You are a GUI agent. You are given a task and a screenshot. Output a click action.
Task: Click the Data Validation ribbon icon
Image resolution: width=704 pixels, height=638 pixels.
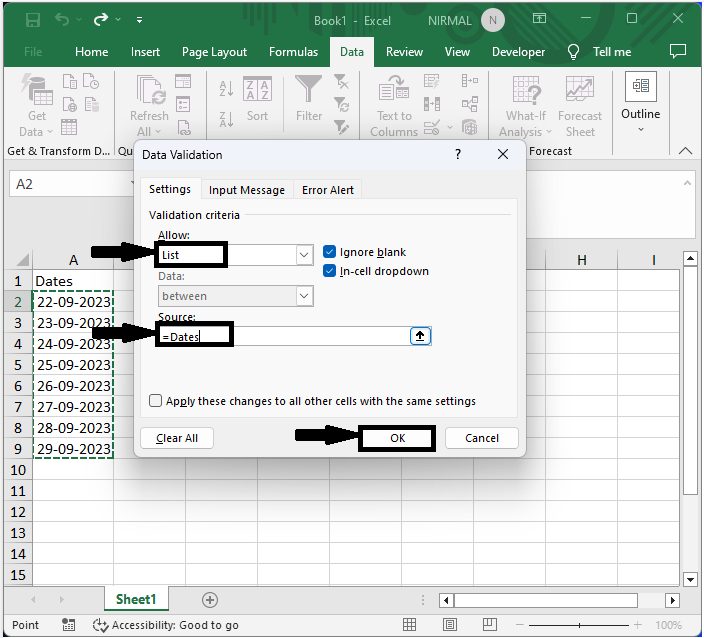(431, 128)
